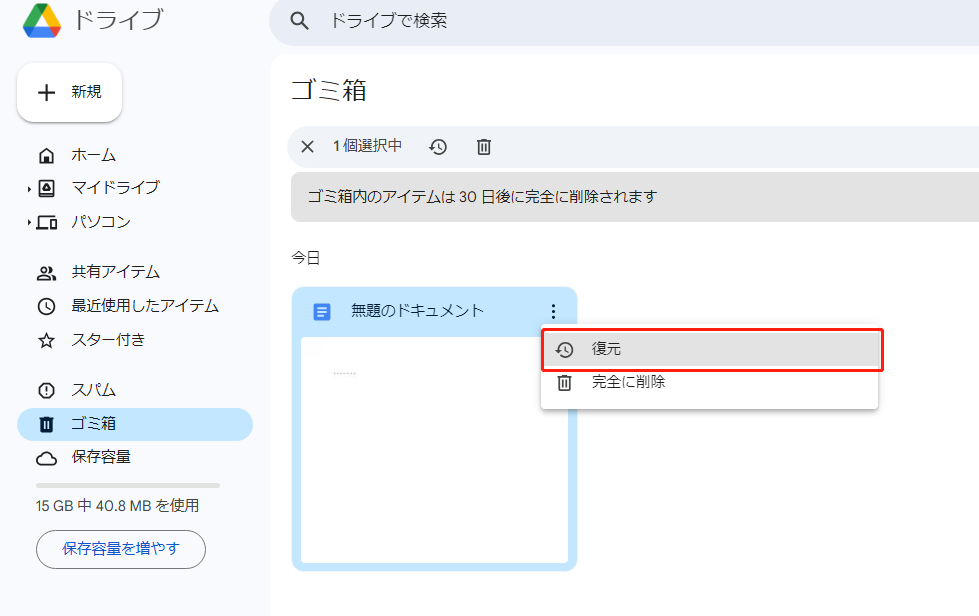Select the 無題のドキュメント file thumbnail
Image resolution: width=979 pixels, height=616 pixels.
(434, 449)
